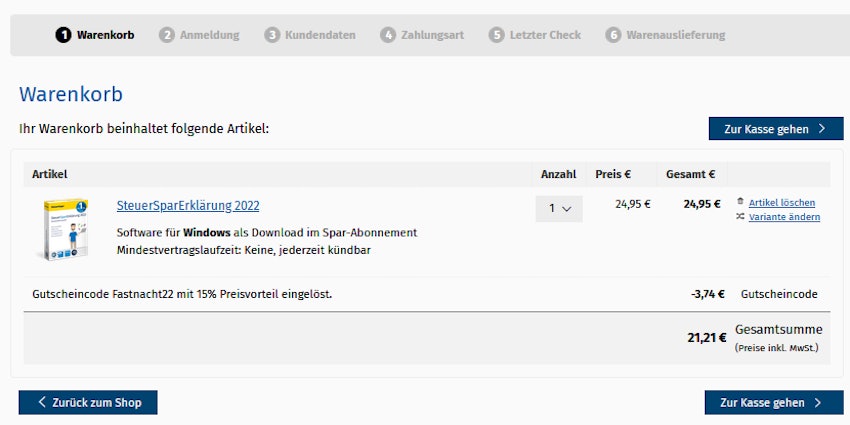Click the Gutscheincode label beside the discount
This screenshot has height=425, width=850.
pos(779,294)
